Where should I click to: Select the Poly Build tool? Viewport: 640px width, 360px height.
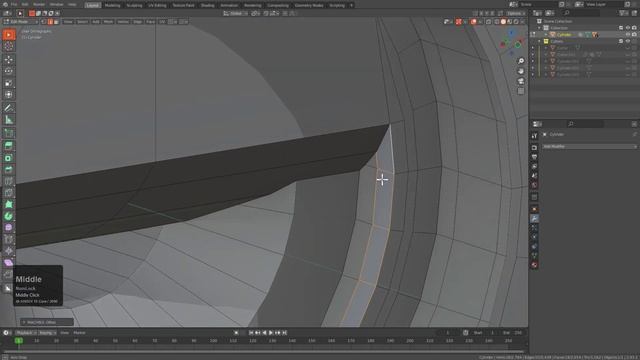tap(9, 204)
